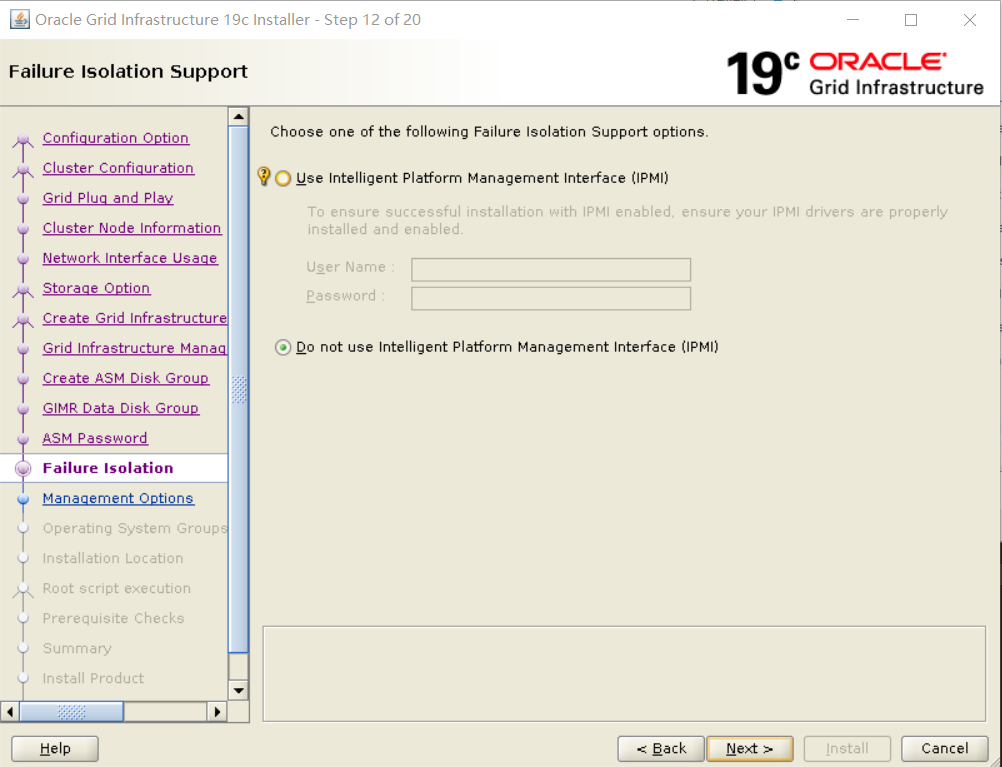
Task: Open Network Interface Usage step
Action: coord(130,258)
